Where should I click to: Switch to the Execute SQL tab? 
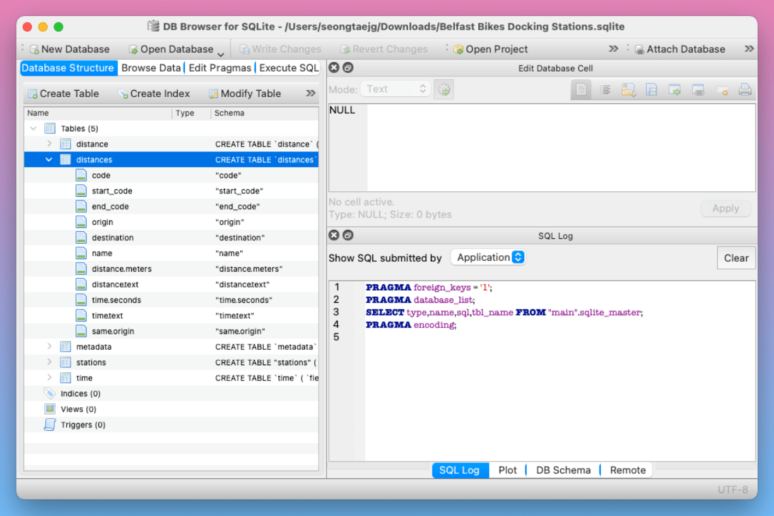(288, 68)
